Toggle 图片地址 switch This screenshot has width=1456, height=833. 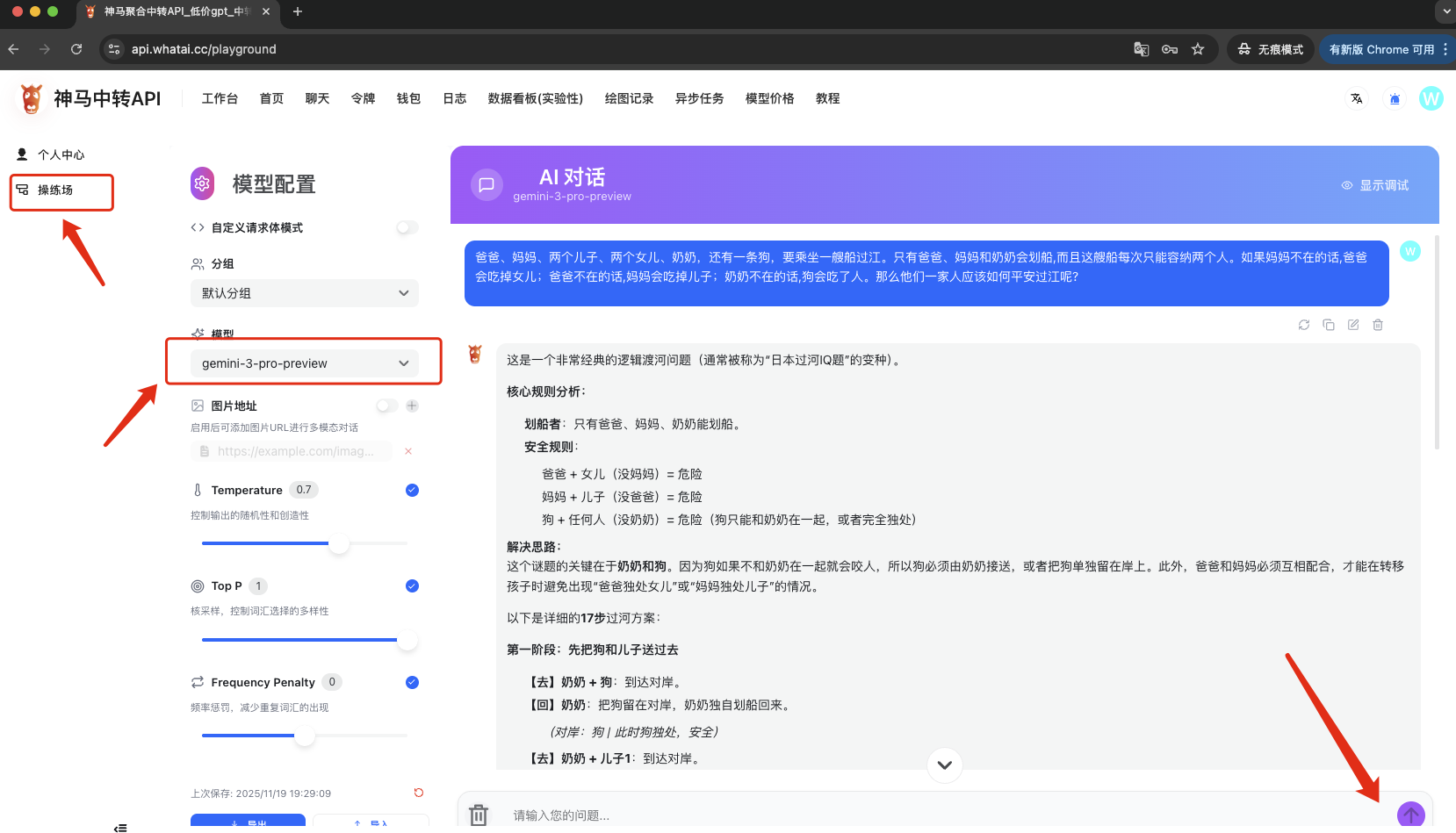(x=387, y=406)
